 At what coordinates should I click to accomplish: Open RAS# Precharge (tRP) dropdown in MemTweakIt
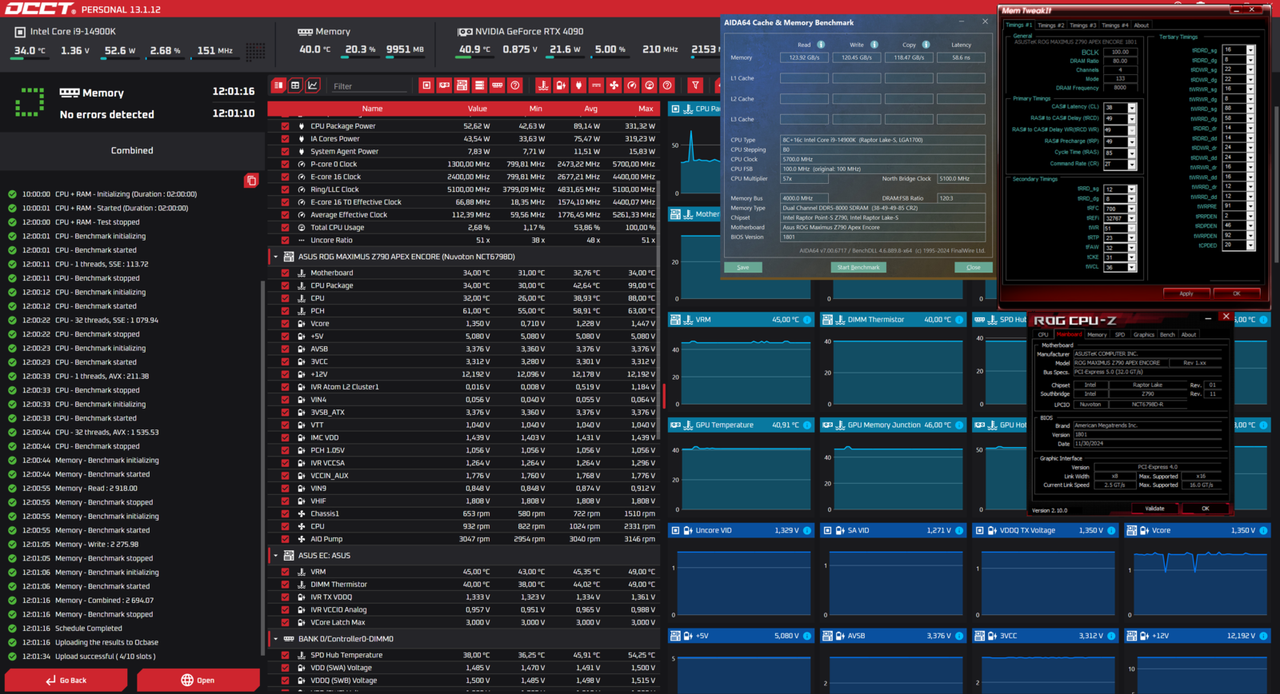point(1132,141)
